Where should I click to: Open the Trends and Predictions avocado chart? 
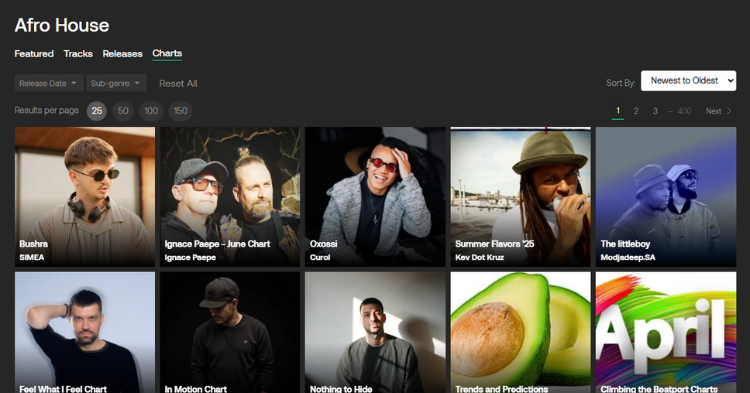[520, 333]
